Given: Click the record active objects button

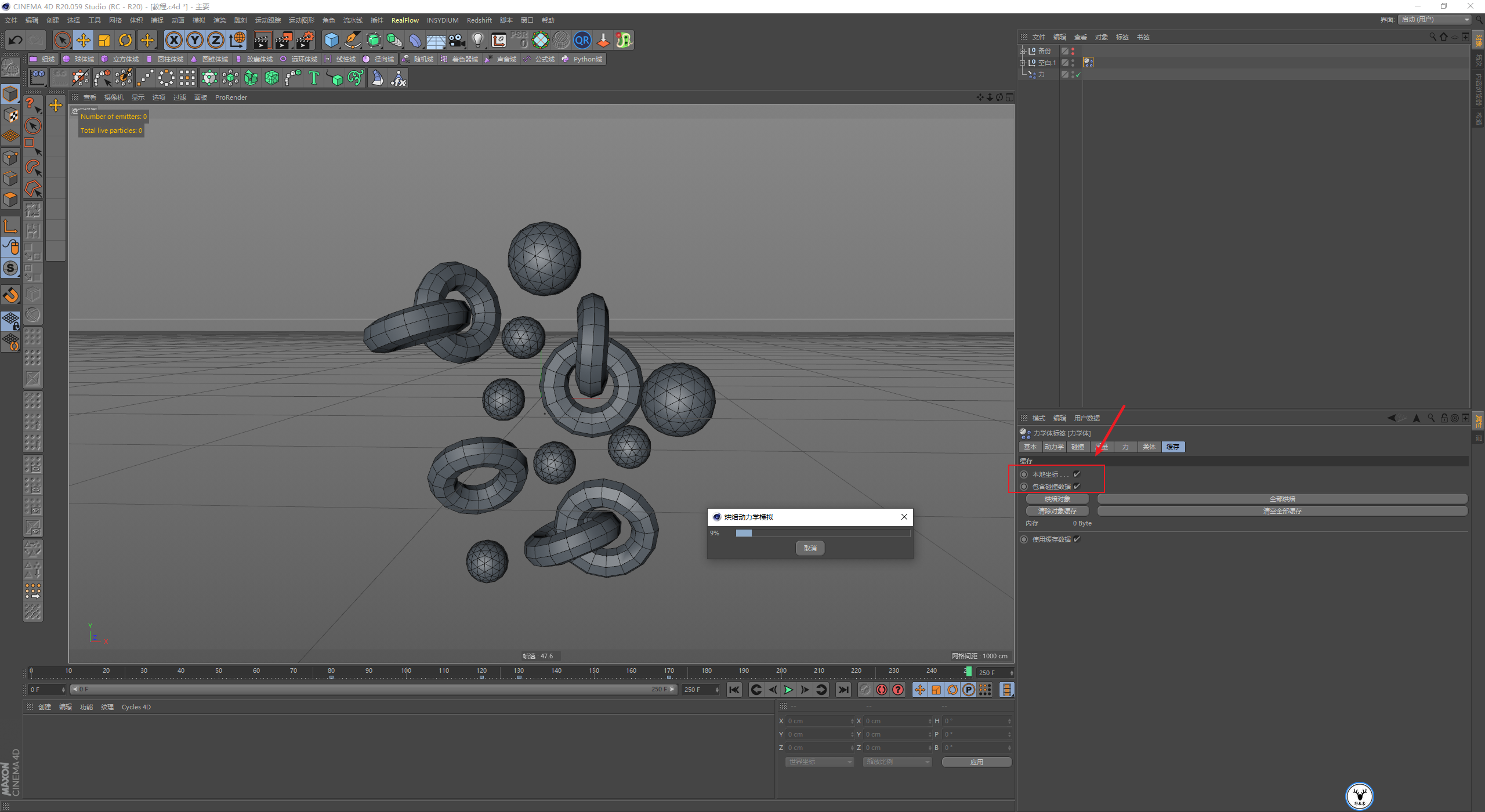Looking at the screenshot, I should (x=882, y=690).
